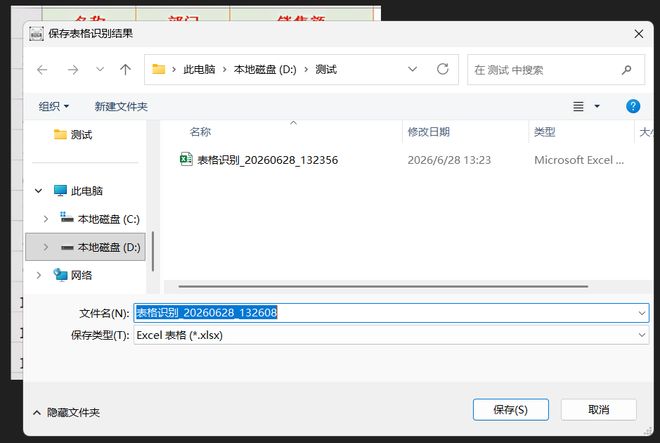Expand 本地磁盘 (D:) node

[x=45, y=247]
